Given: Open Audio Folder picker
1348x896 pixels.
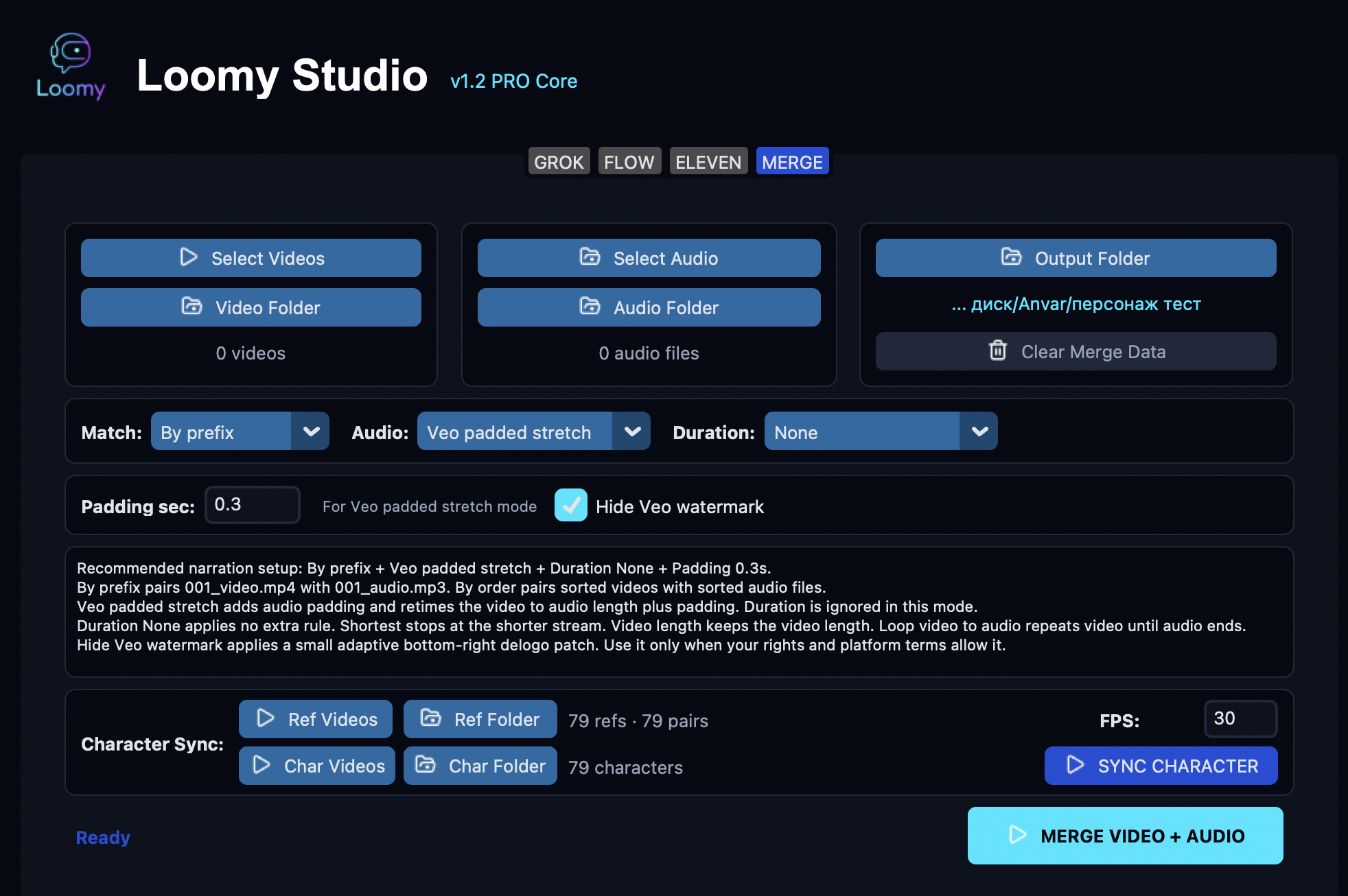Looking at the screenshot, I should 649,307.
